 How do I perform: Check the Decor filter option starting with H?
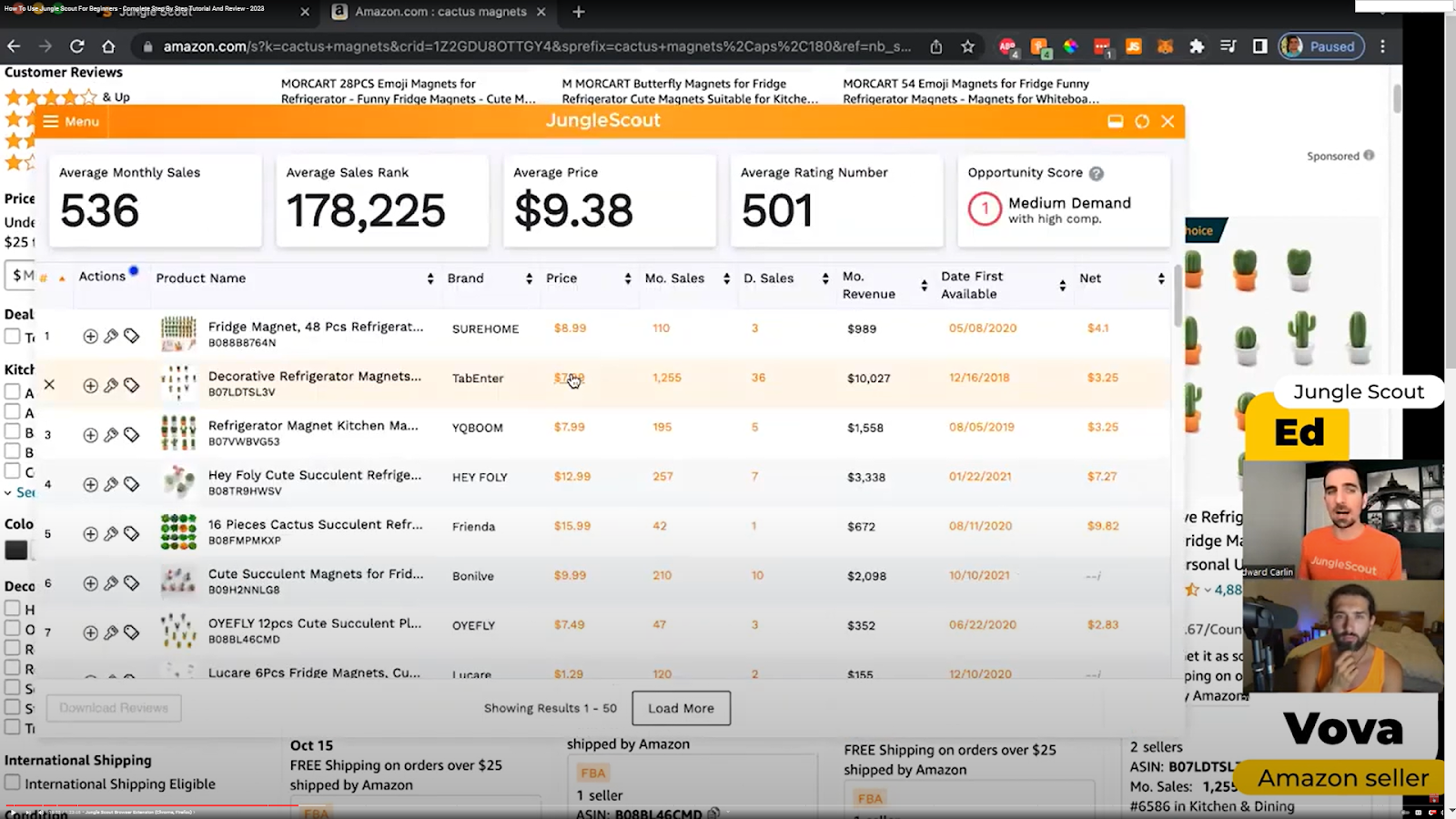pyautogui.click(x=12, y=608)
